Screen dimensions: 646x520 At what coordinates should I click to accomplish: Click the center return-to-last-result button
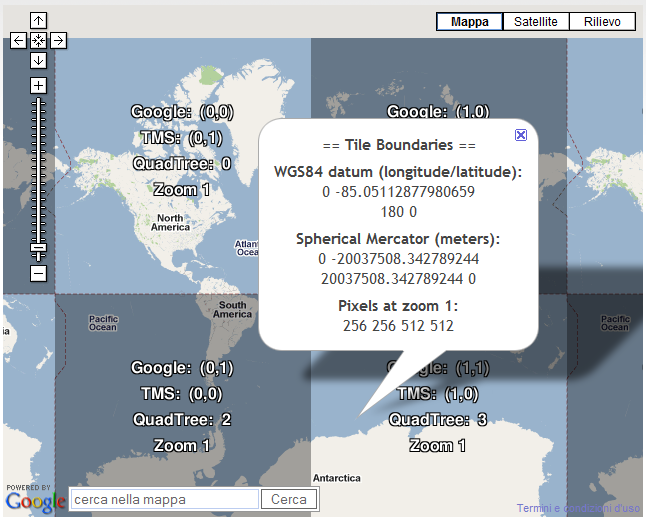tap(38, 40)
